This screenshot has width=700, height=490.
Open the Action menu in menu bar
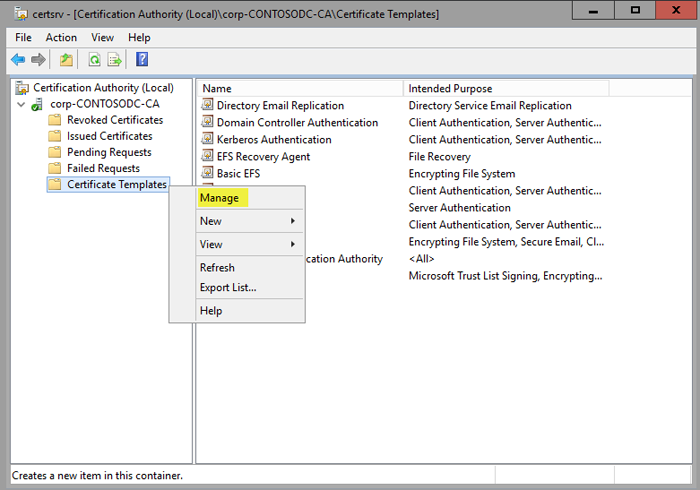pos(61,37)
